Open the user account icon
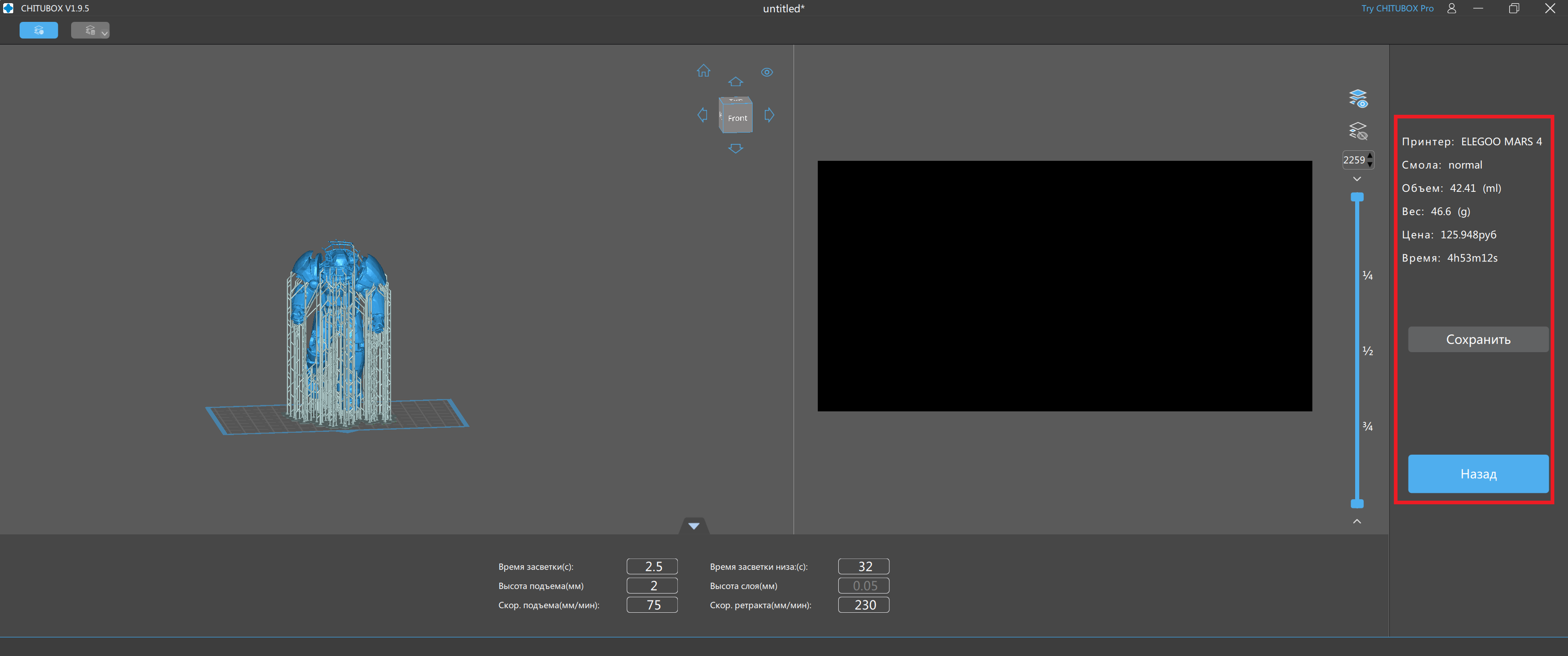The height and width of the screenshot is (656, 1568). [1452, 9]
